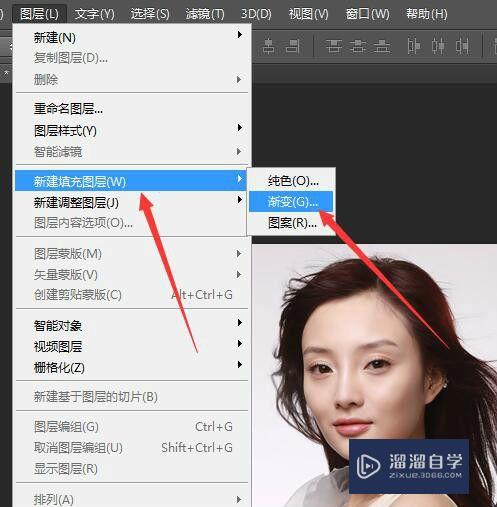The width and height of the screenshot is (497, 507).
Task: Open the 滤镜(T) menu
Action: [205, 14]
